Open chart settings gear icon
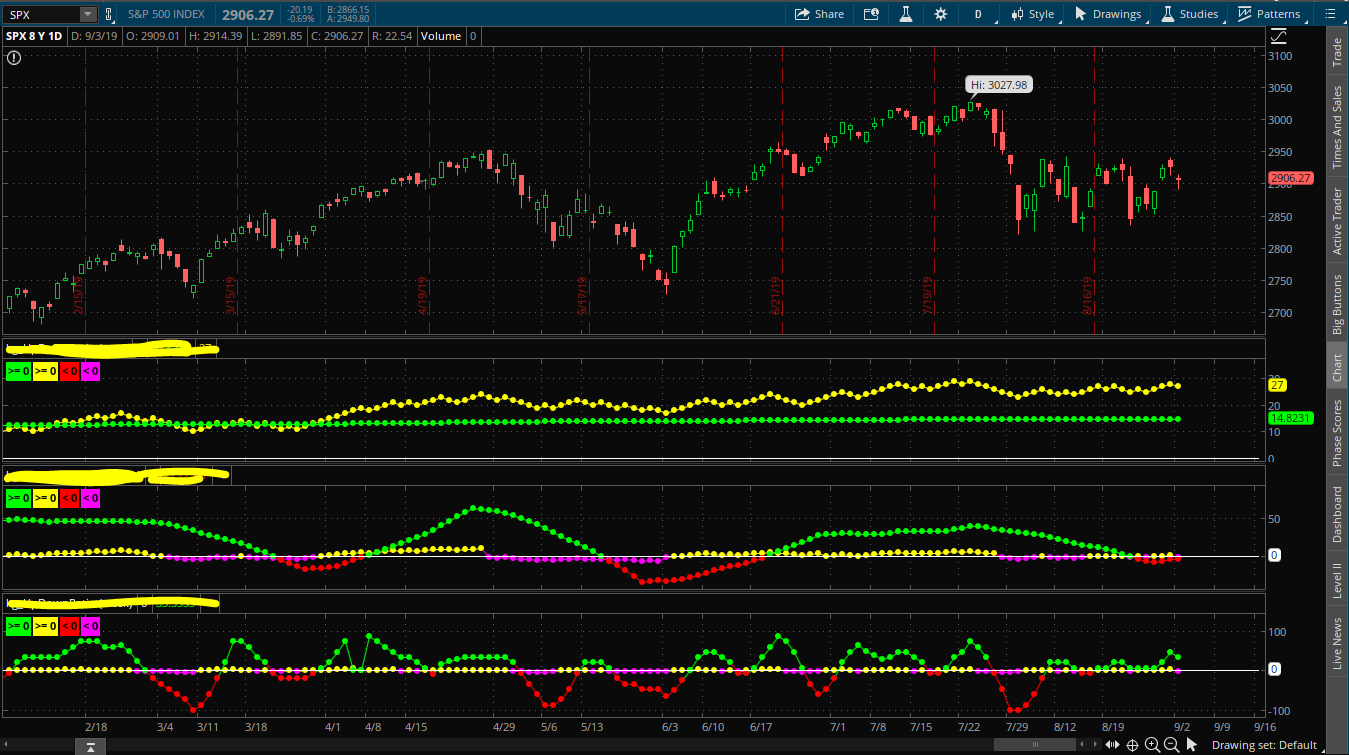1349x755 pixels. click(x=940, y=14)
